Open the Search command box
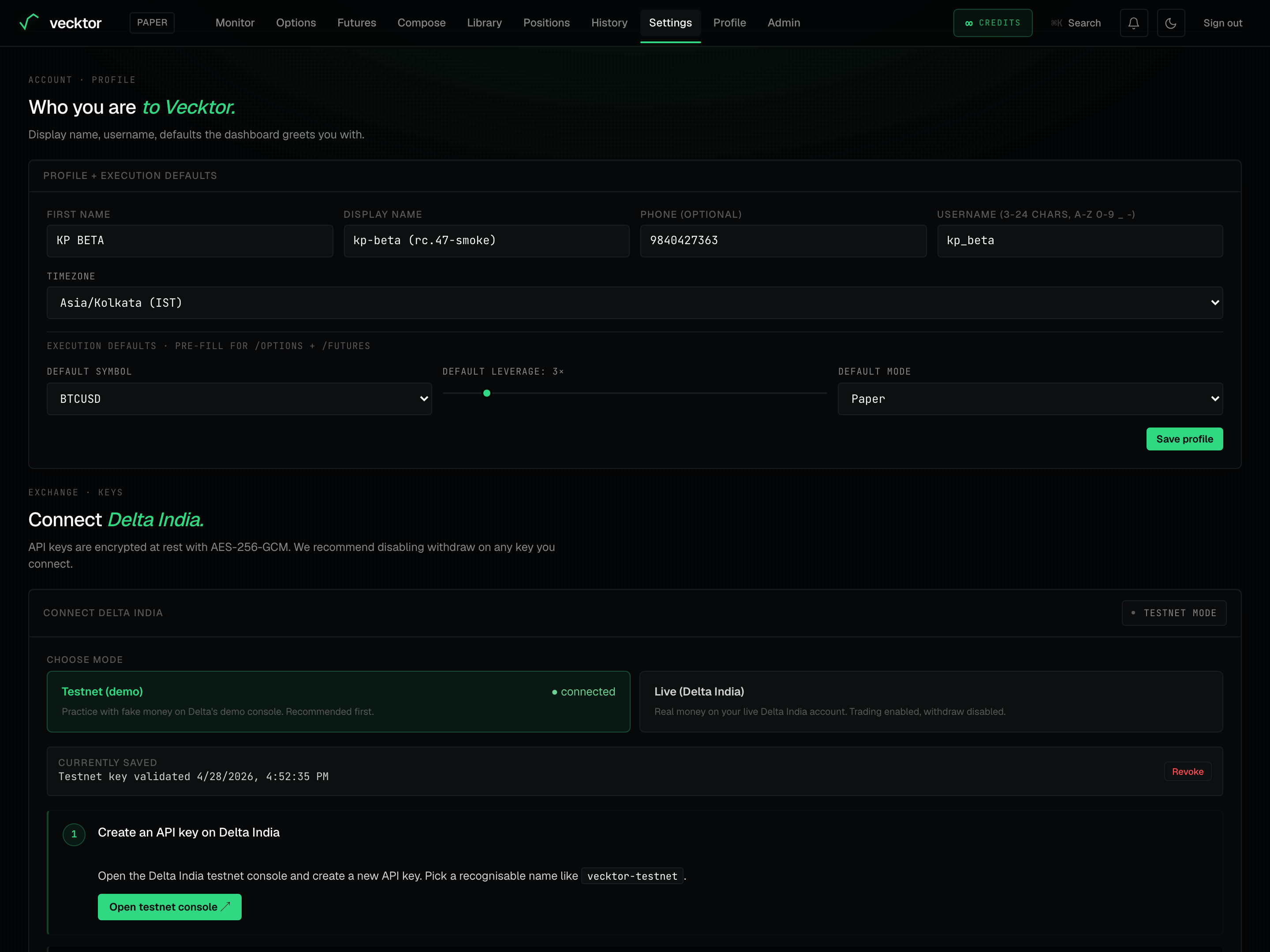 pyautogui.click(x=1076, y=23)
